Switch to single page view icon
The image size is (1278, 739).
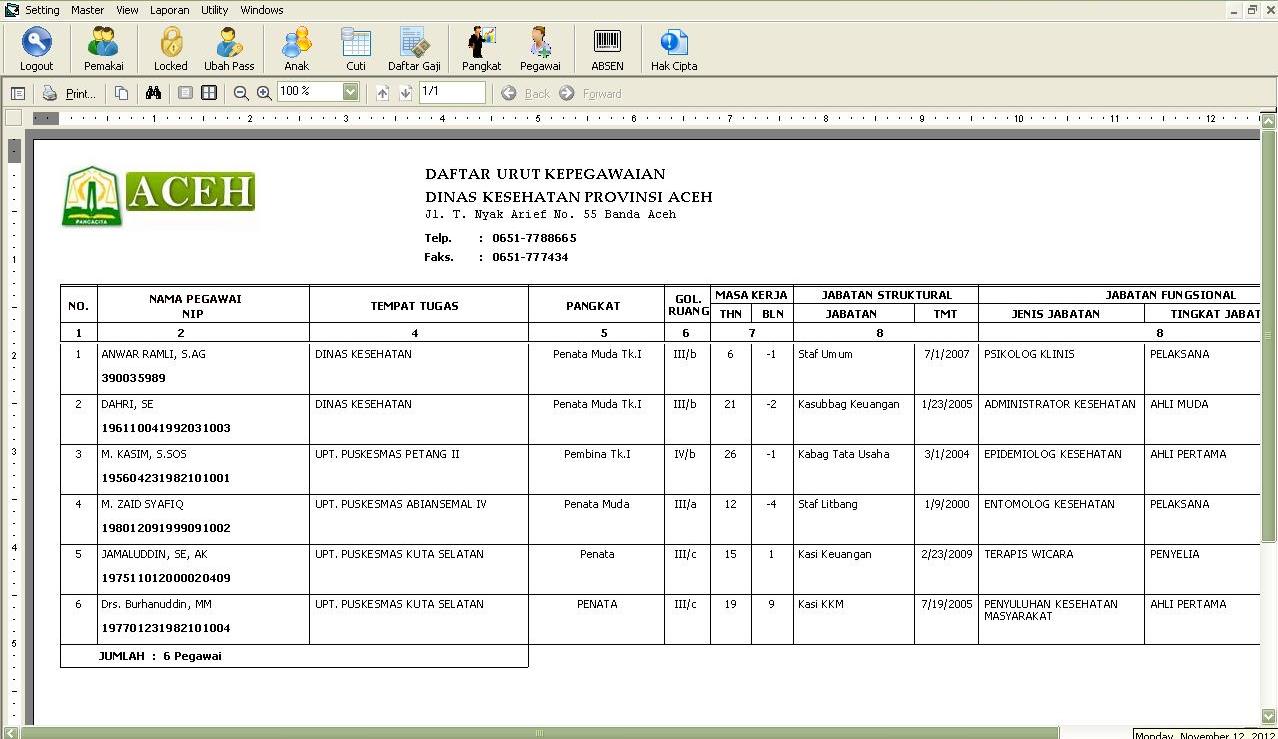pyautogui.click(x=185, y=93)
